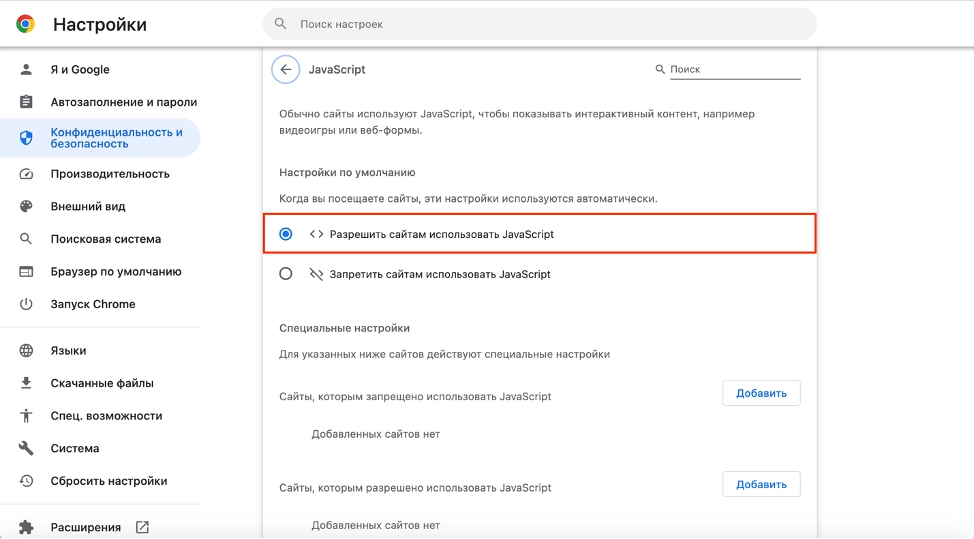Click Добавить for allowed JavaScript sites
The image size is (974, 539).
point(761,484)
